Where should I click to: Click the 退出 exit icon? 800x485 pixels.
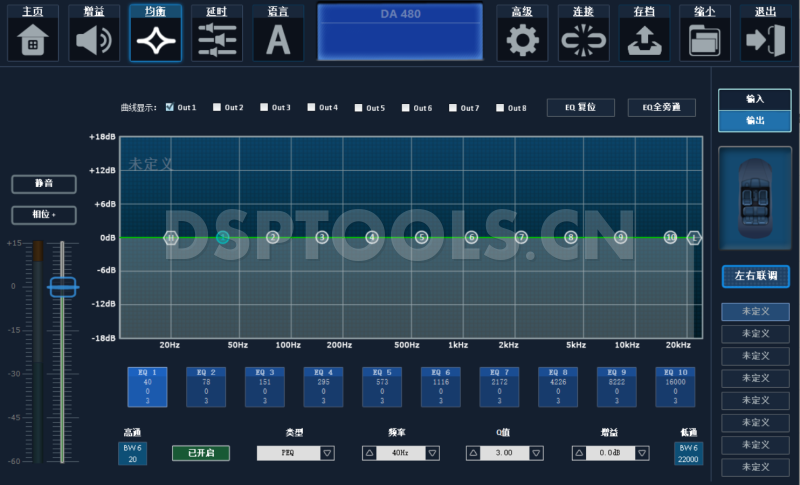pos(766,33)
